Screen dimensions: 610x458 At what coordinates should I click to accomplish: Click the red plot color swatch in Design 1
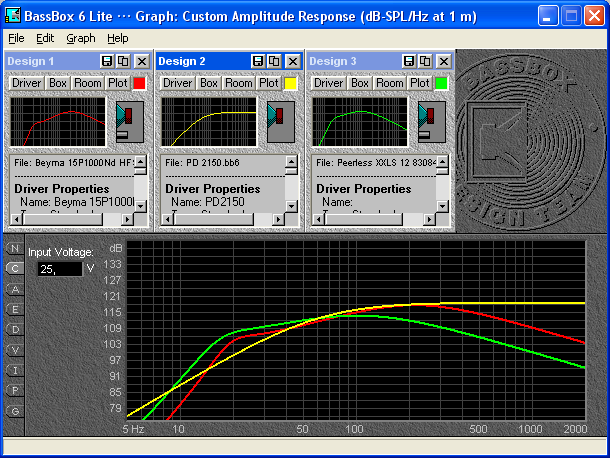point(139,83)
